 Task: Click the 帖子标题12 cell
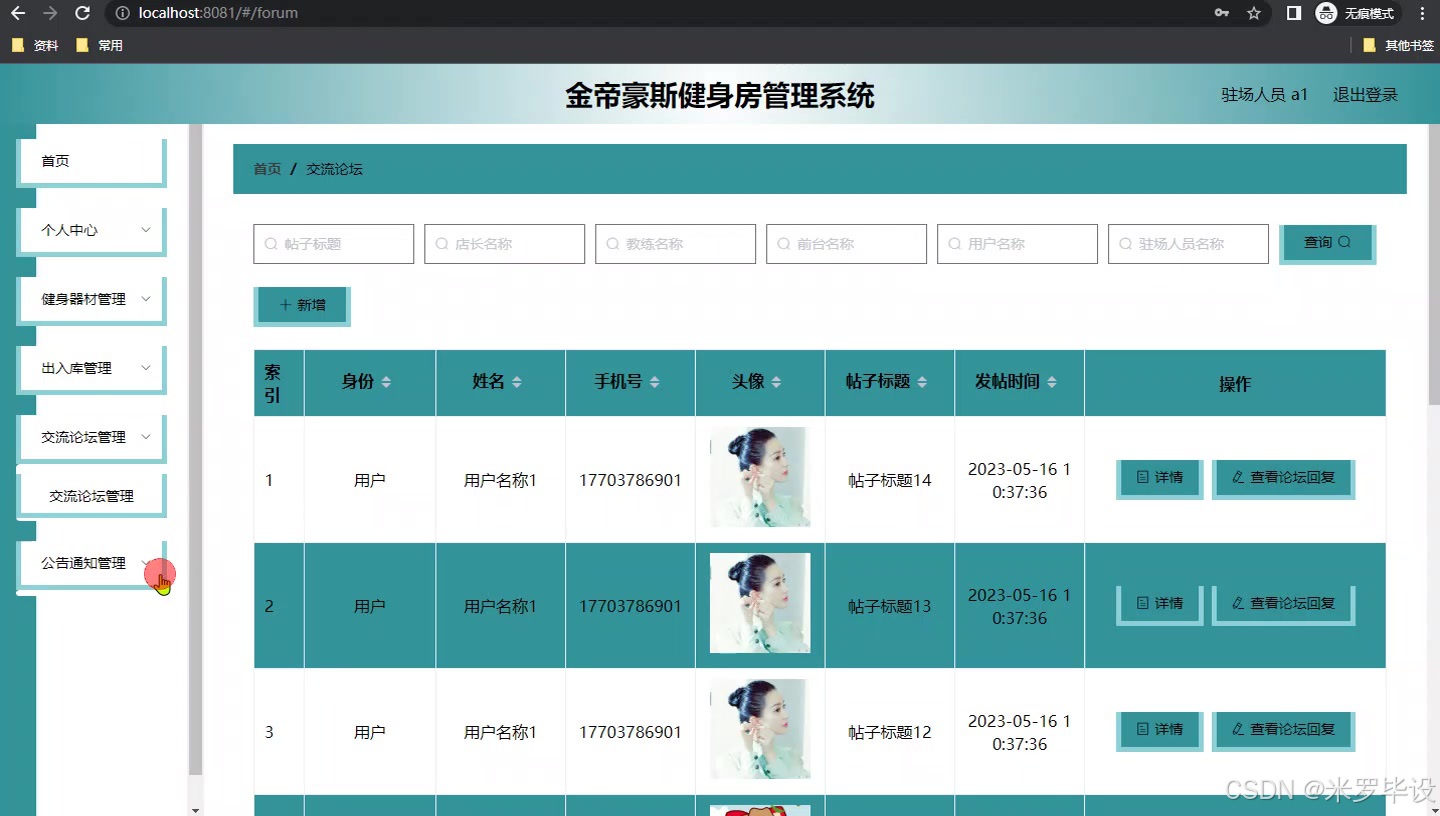pyautogui.click(x=890, y=732)
